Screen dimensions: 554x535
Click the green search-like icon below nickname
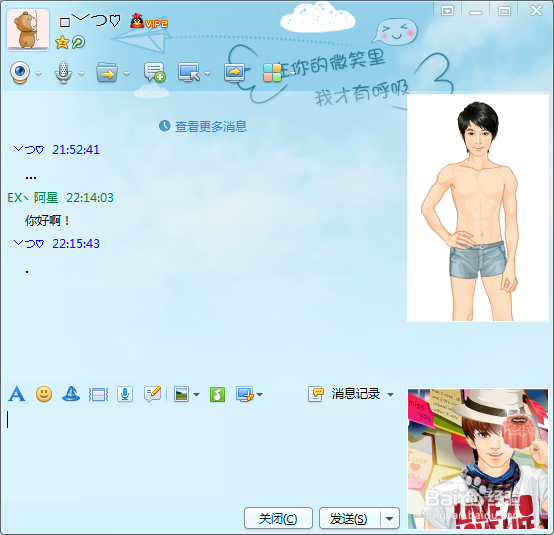[78, 42]
